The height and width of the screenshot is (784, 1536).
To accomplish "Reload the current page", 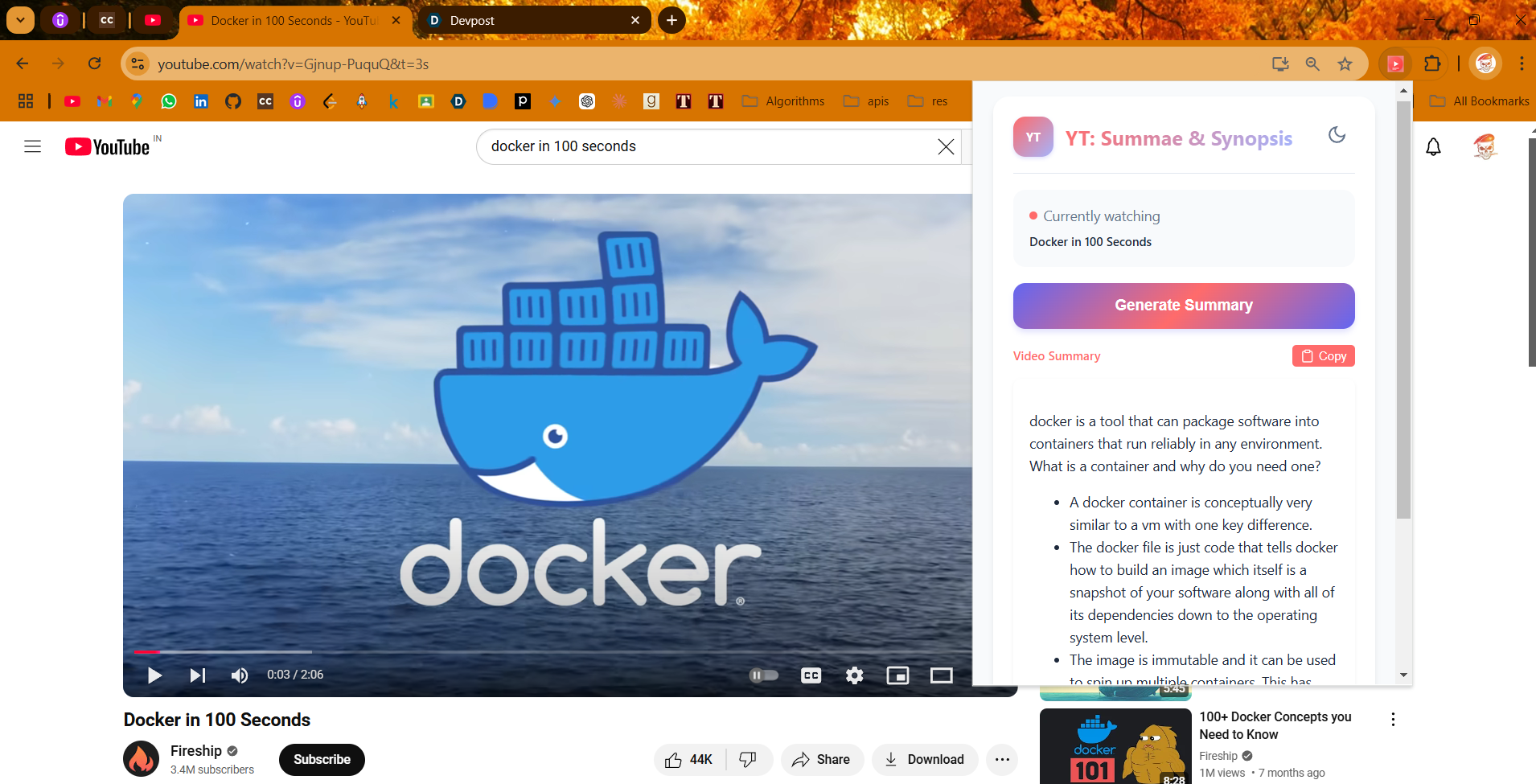I will [x=94, y=64].
